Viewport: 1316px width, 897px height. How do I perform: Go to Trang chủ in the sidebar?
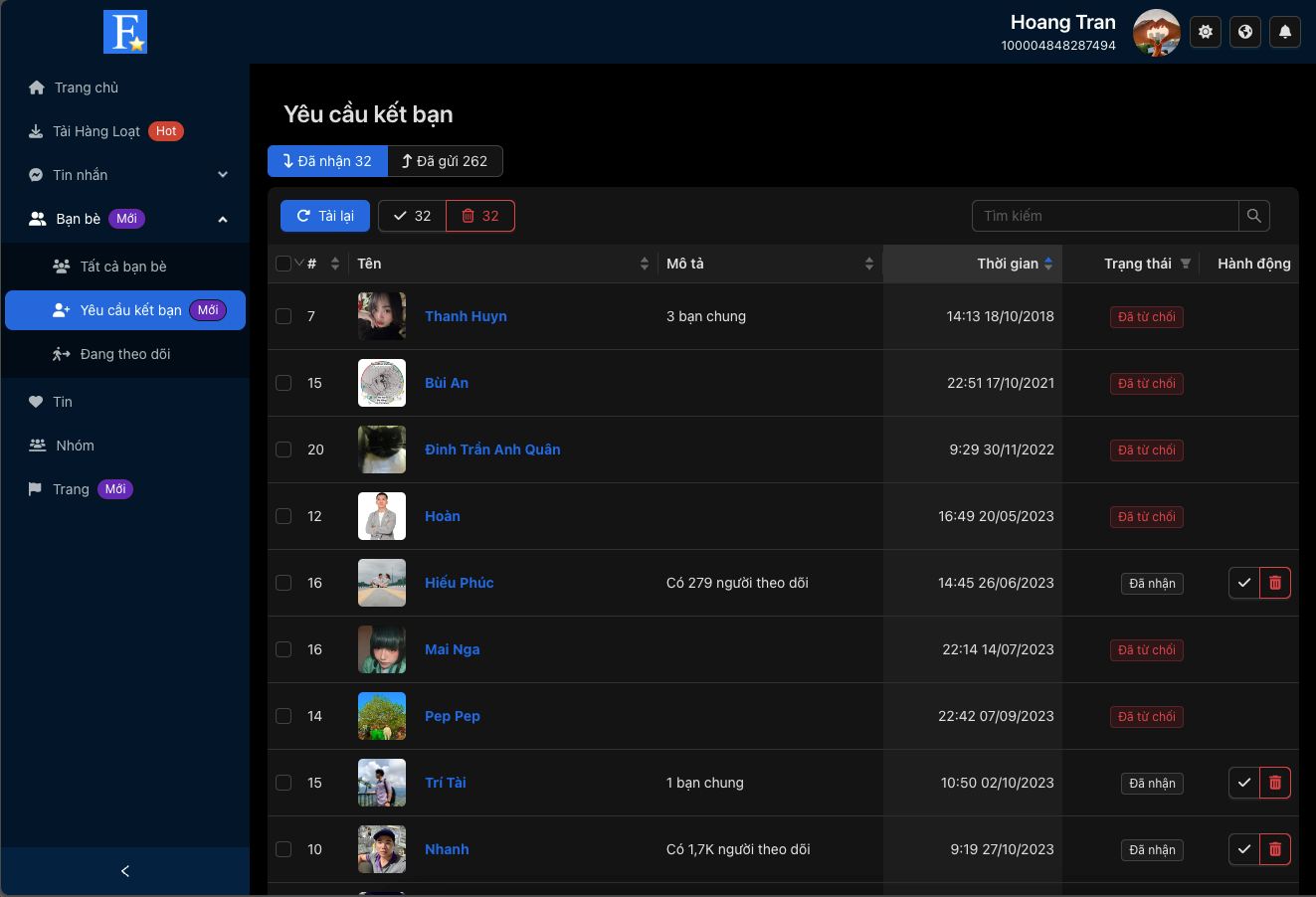tap(125, 88)
